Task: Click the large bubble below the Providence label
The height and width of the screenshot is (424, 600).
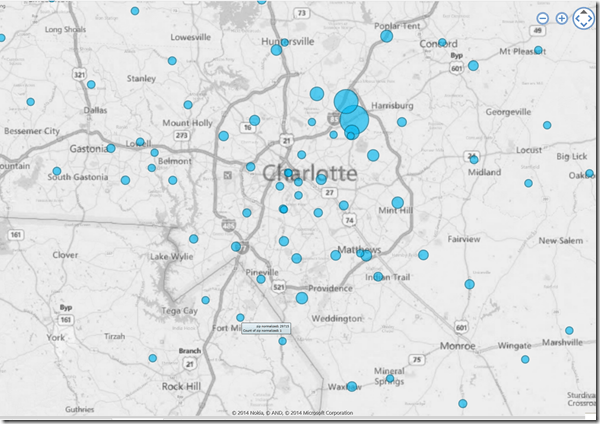Action: (x=302, y=298)
